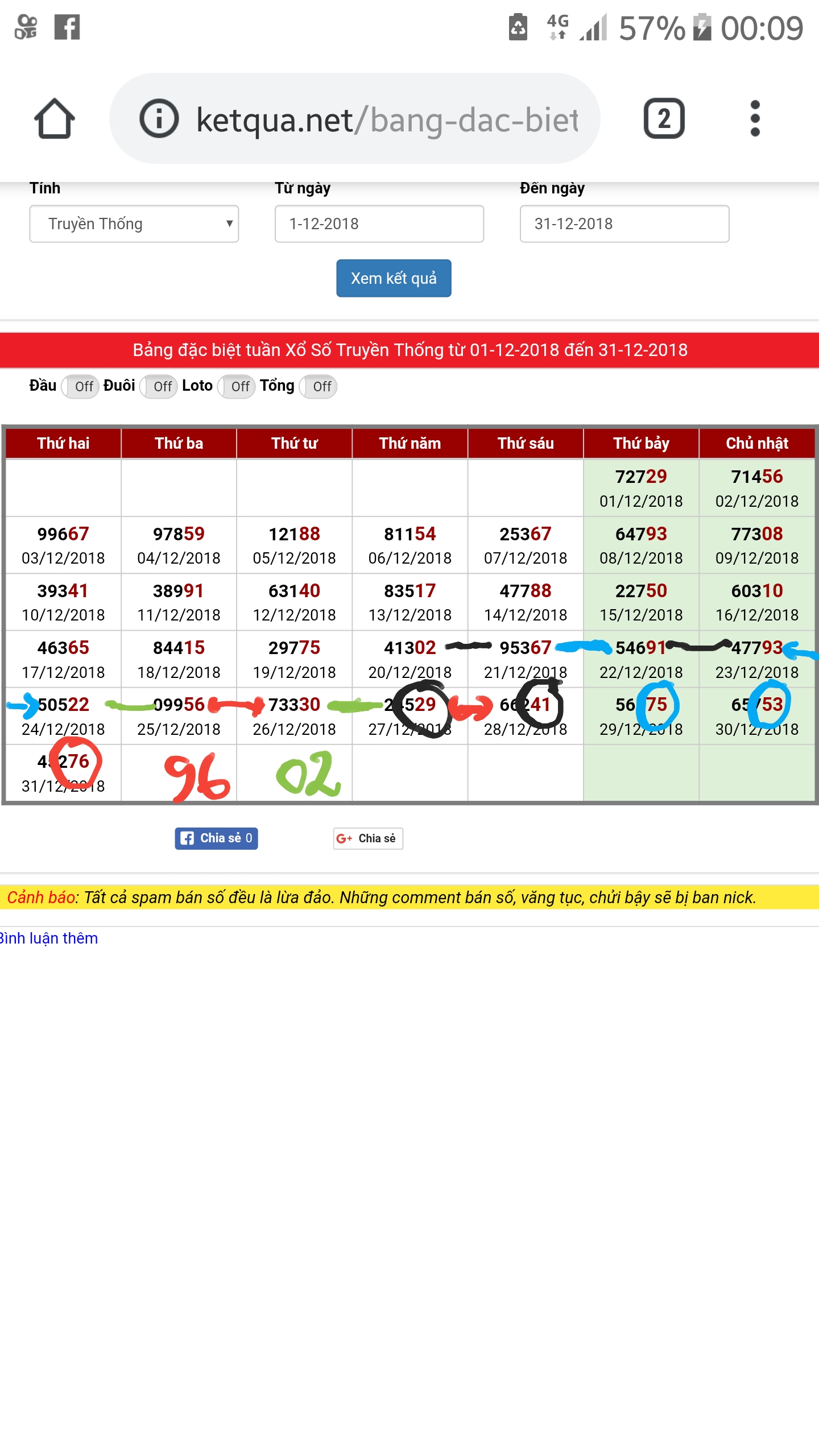Toggle the Đuôi switch on
The width and height of the screenshot is (819, 1456).
[159, 387]
